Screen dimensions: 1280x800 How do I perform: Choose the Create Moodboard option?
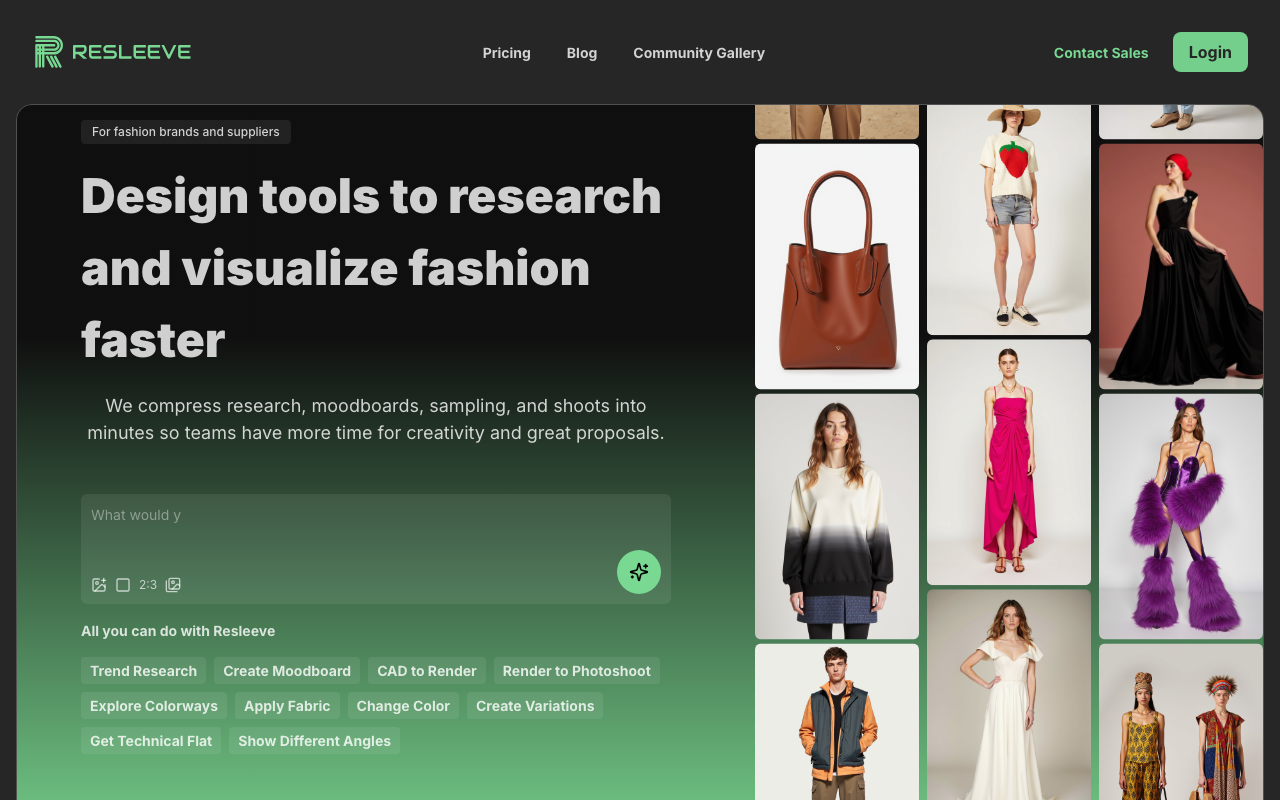point(287,671)
